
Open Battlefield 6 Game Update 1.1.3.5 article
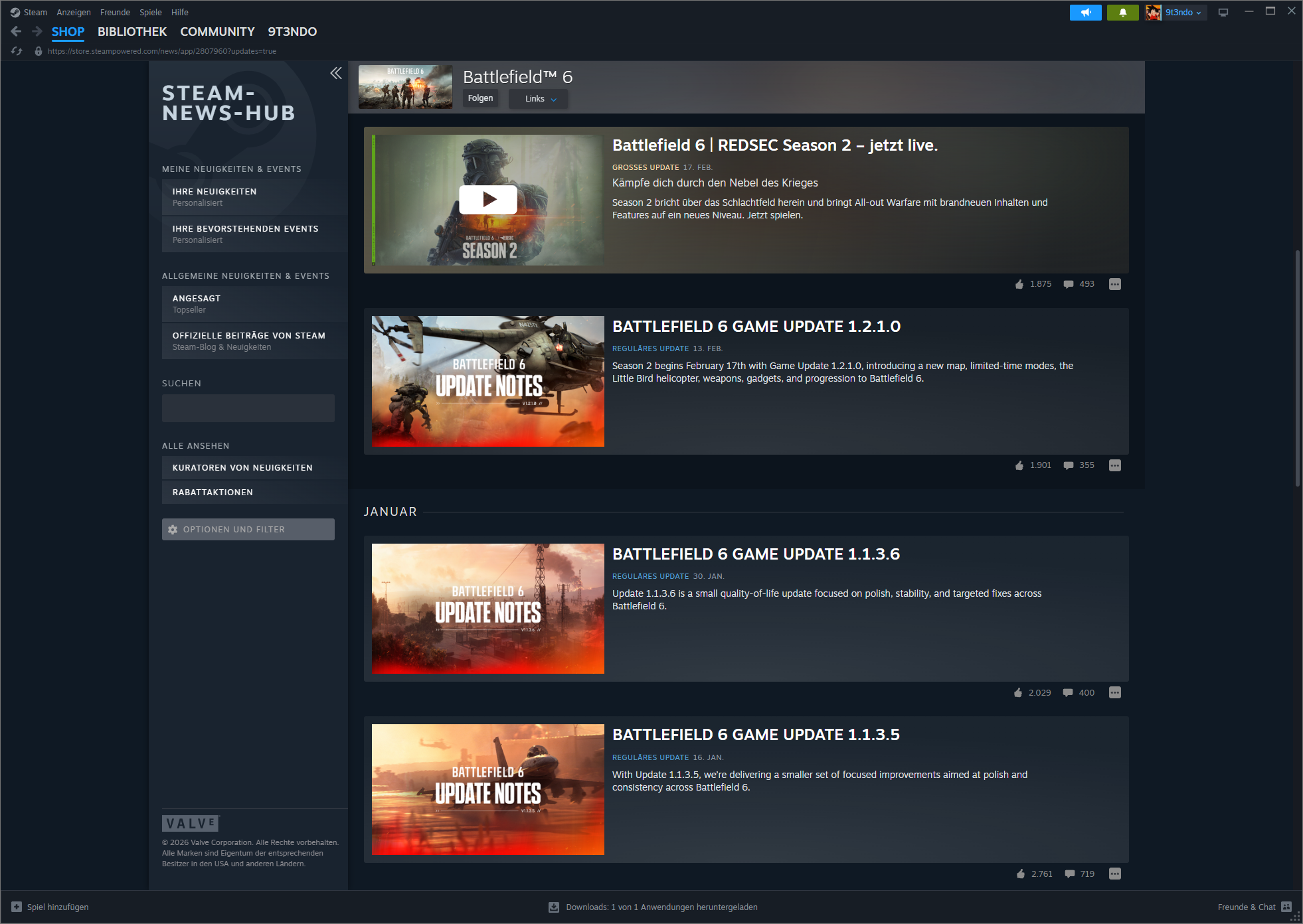755,735
